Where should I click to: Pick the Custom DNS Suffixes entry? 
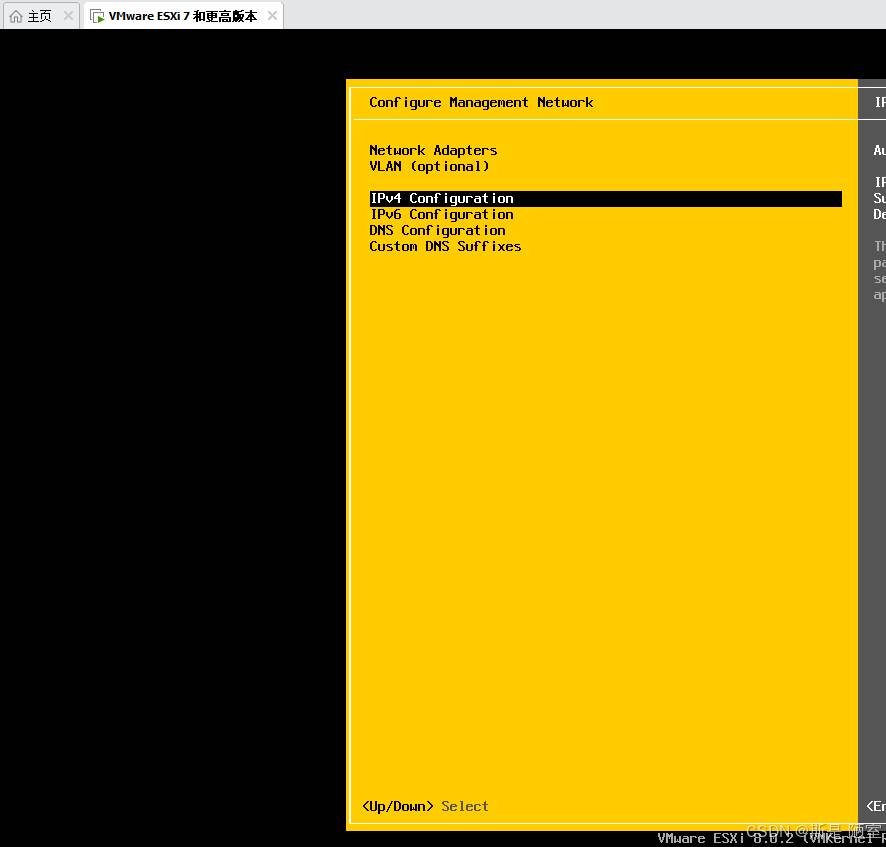point(445,246)
